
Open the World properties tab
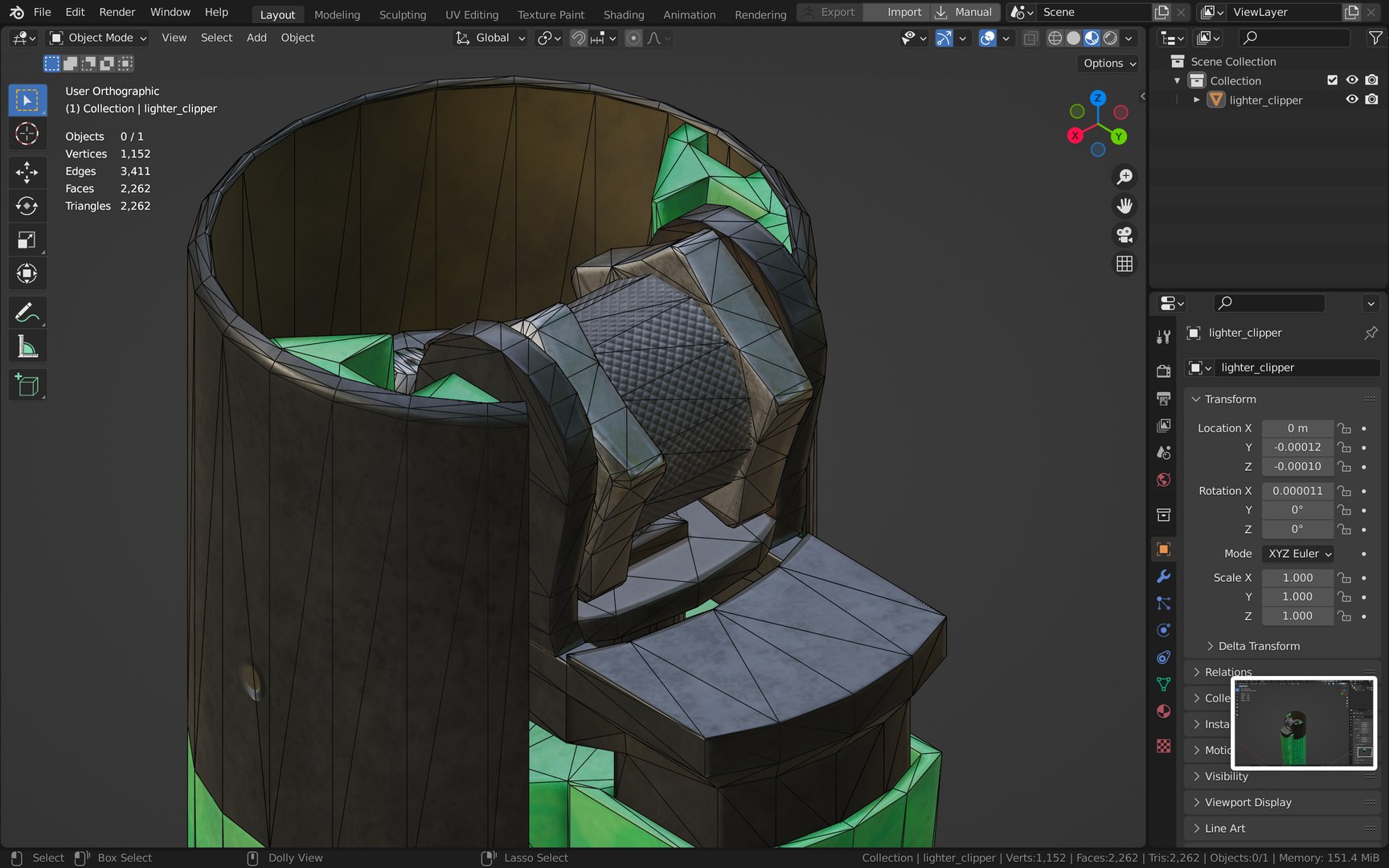[x=1163, y=480]
